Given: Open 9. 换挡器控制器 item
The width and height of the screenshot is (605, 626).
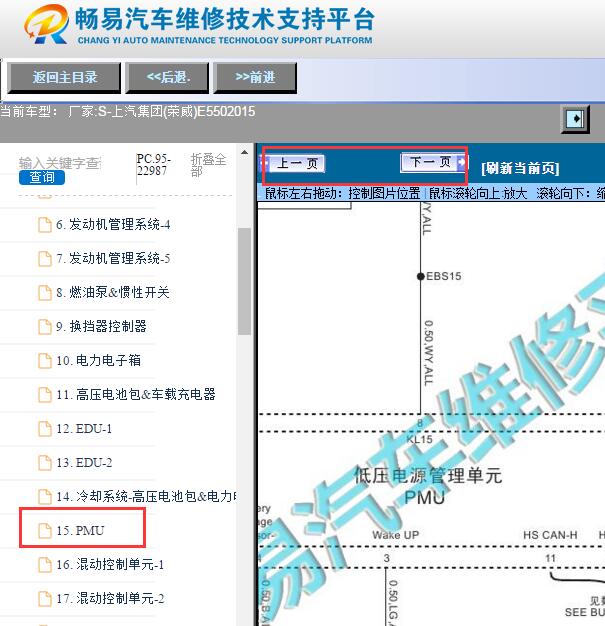Looking at the screenshot, I should (101, 326).
